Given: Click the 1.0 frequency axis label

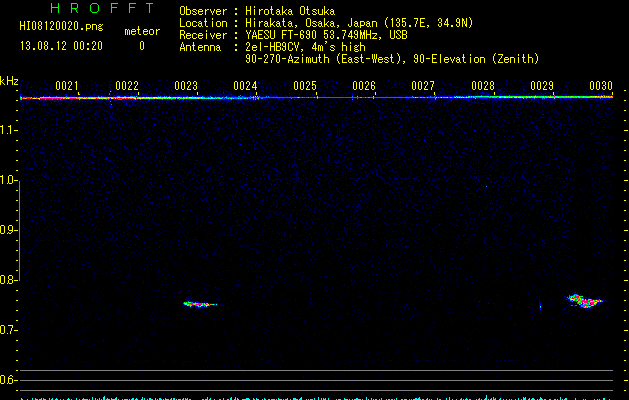Looking at the screenshot, I should tap(7, 180).
